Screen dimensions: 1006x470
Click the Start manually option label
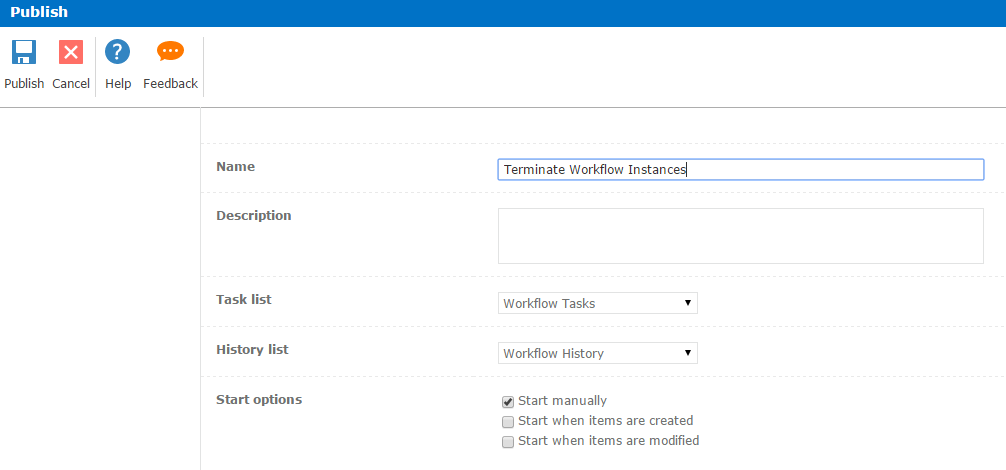[x=562, y=401]
